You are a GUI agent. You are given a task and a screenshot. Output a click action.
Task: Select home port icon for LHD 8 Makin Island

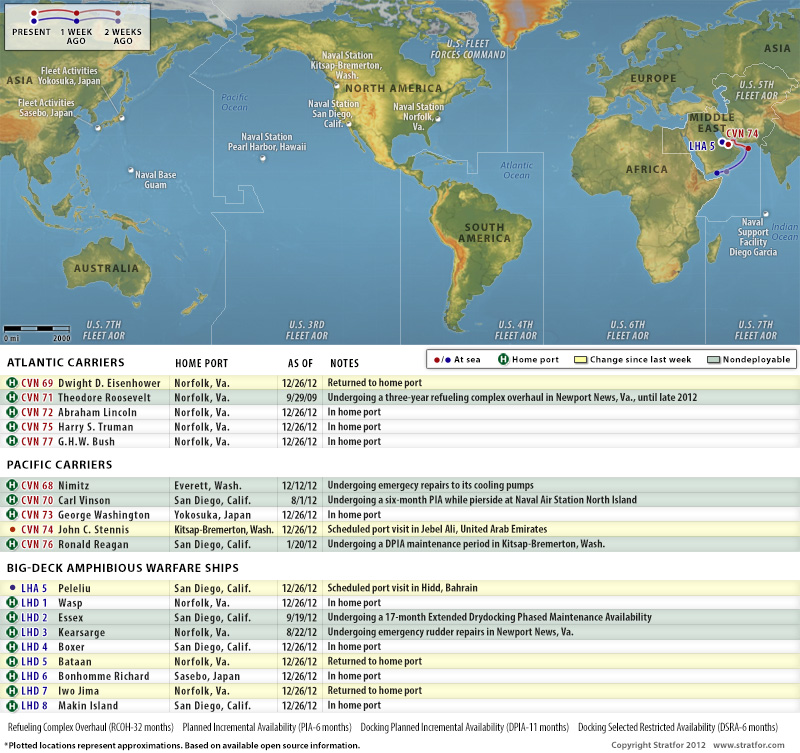click(x=12, y=706)
